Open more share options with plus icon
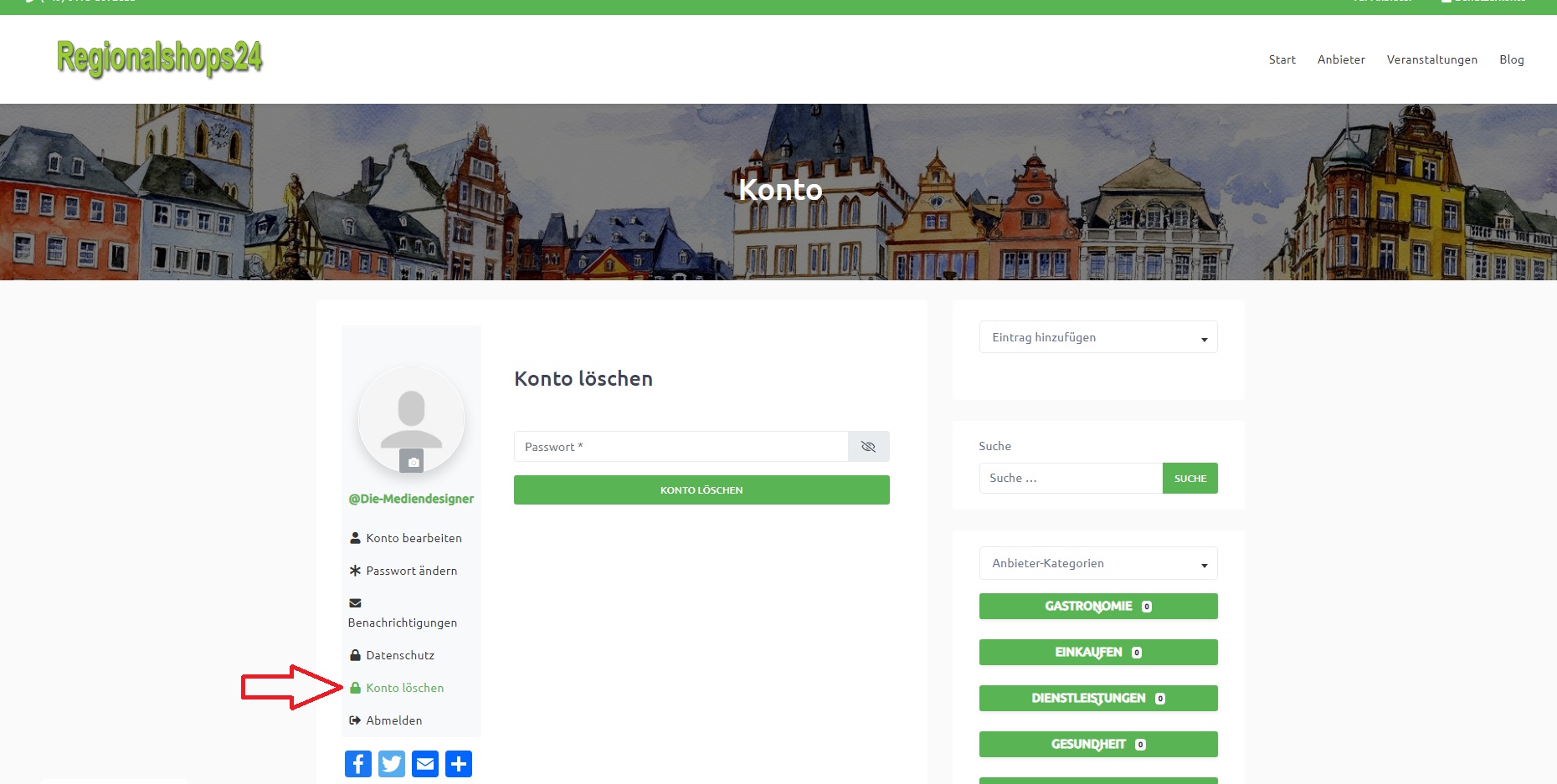The image size is (1557, 784). [459, 764]
